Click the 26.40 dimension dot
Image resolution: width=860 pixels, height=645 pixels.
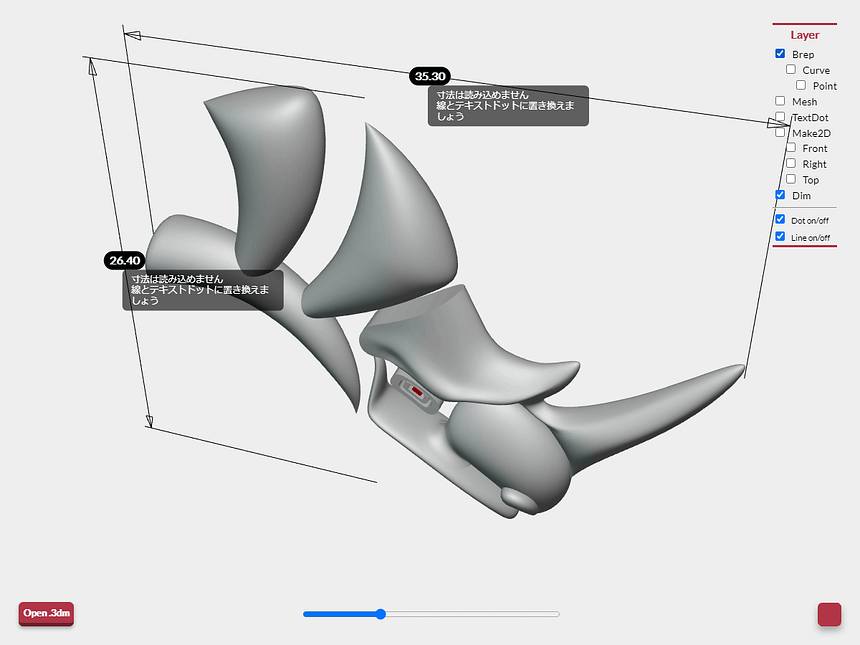124,260
